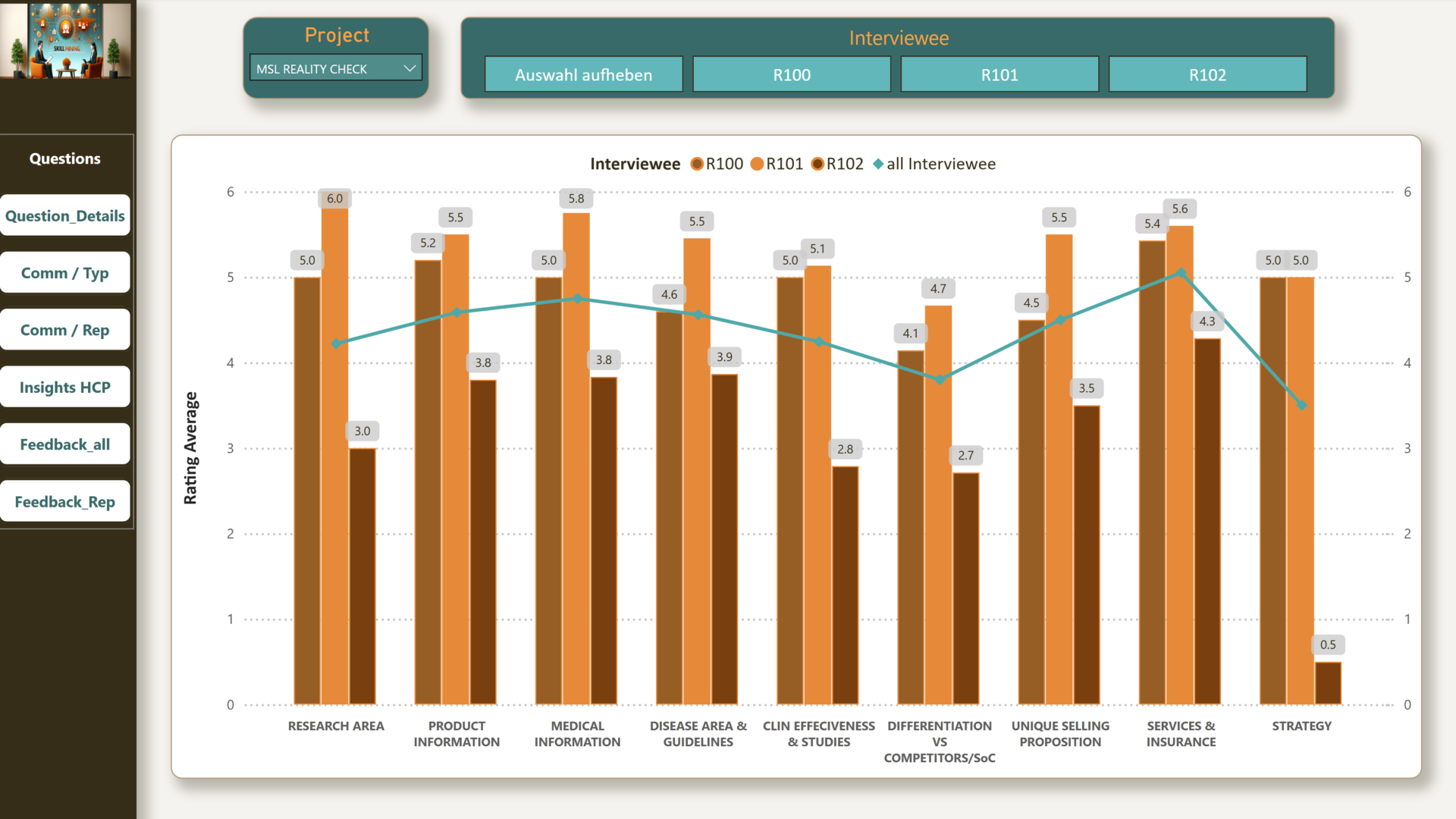Click the project dropdown chevron arrow
This screenshot has width=1456, height=819.
click(409, 68)
